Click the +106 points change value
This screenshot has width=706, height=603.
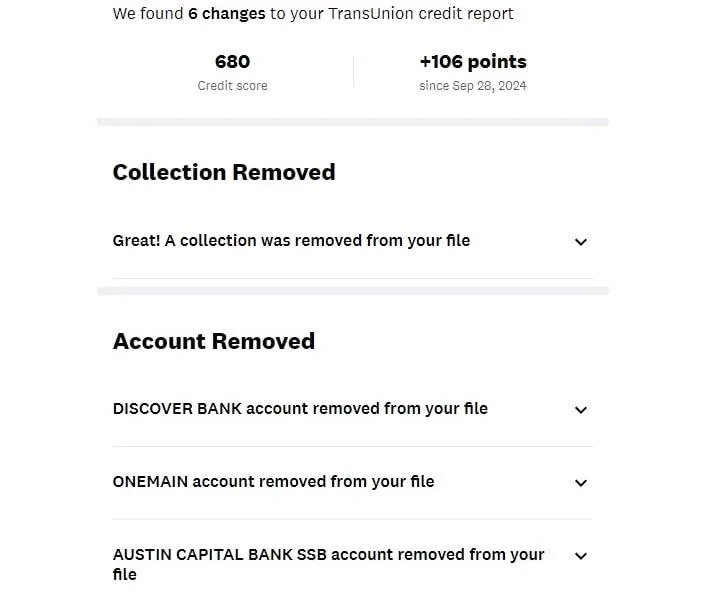click(473, 62)
